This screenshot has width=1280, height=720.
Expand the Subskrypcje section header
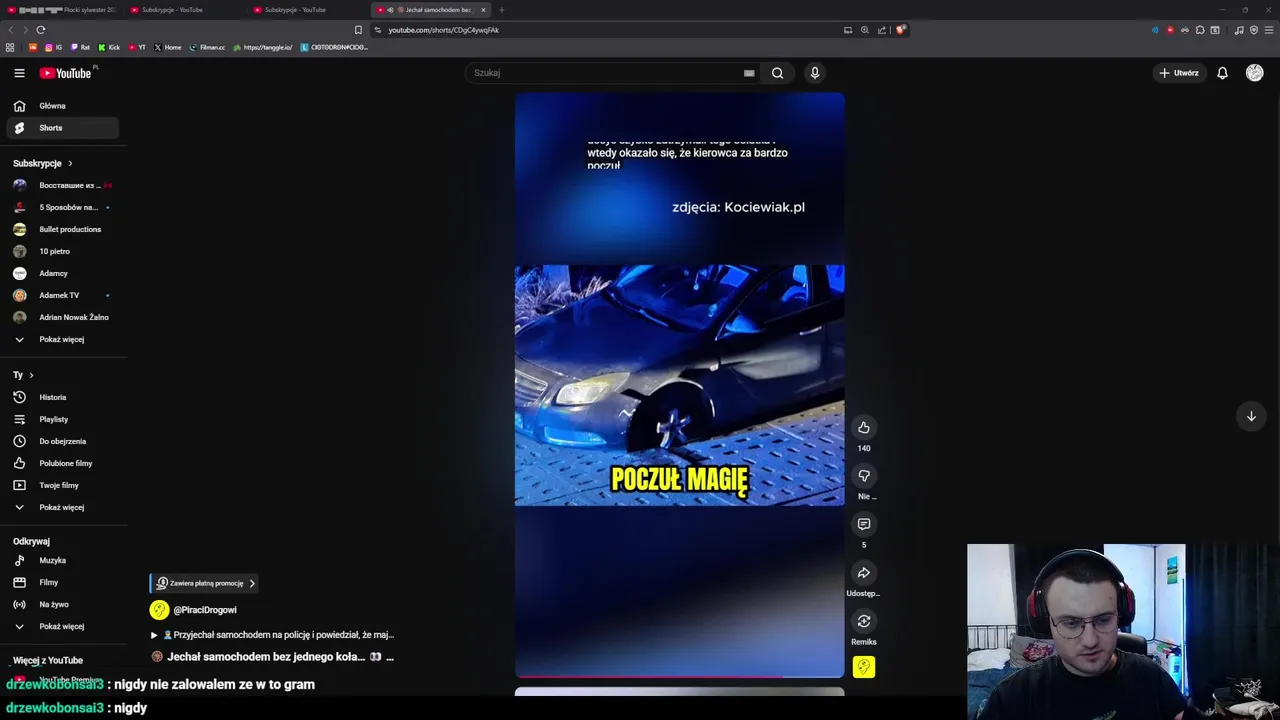coord(42,163)
